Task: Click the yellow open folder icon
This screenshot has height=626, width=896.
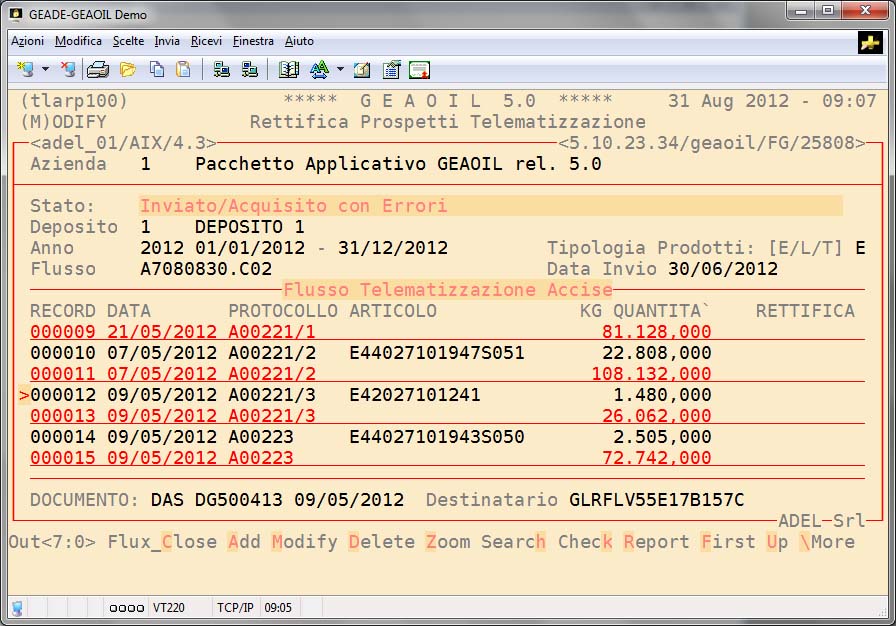Action: pos(128,69)
